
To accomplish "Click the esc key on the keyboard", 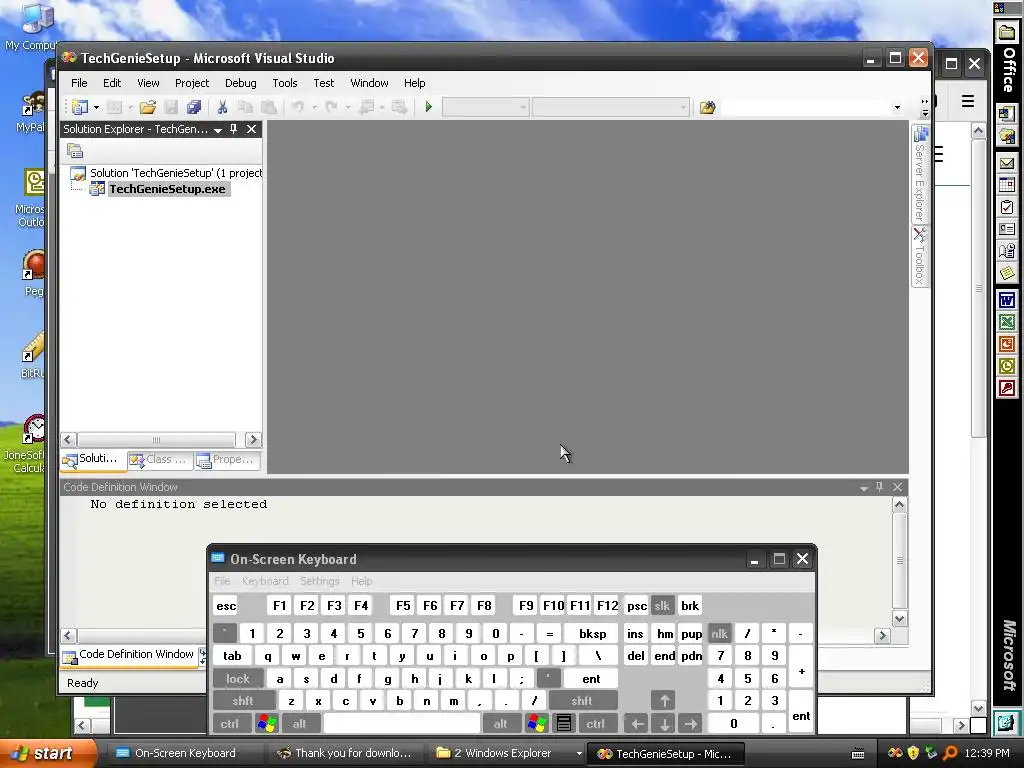I will [x=226, y=605].
